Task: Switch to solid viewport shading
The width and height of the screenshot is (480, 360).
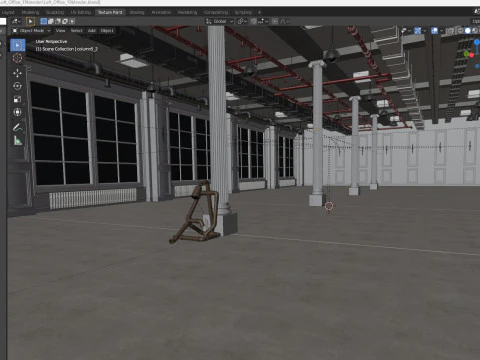Action: (468, 31)
